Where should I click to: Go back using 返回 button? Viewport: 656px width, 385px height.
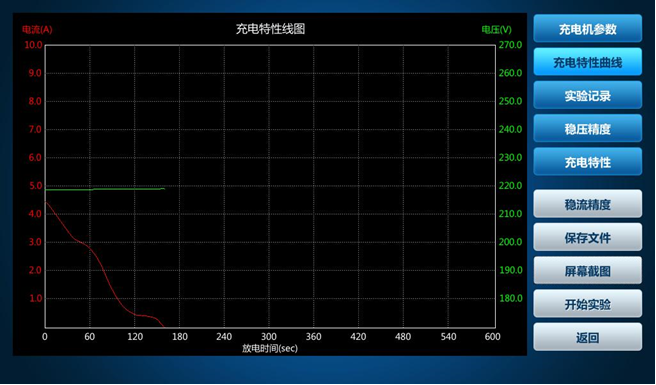click(x=587, y=337)
